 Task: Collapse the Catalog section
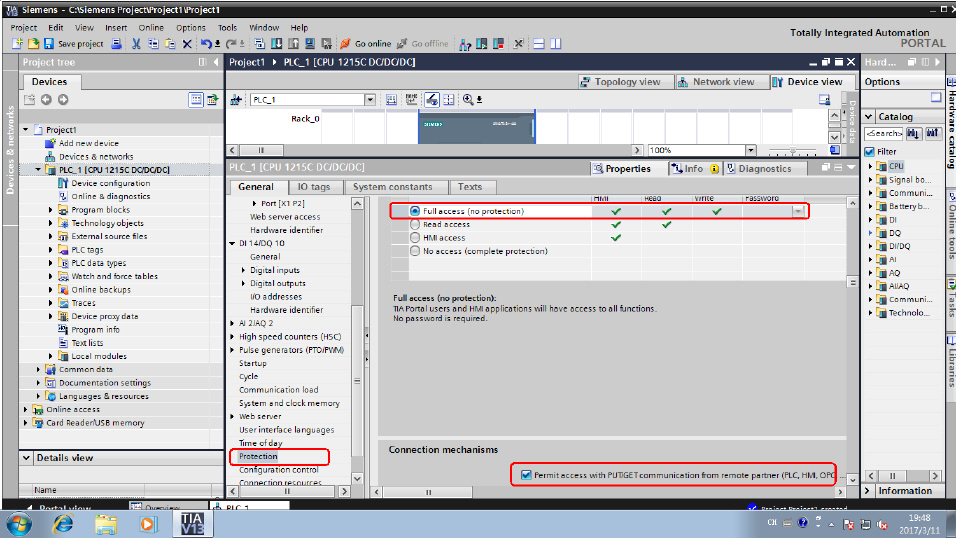(869, 117)
